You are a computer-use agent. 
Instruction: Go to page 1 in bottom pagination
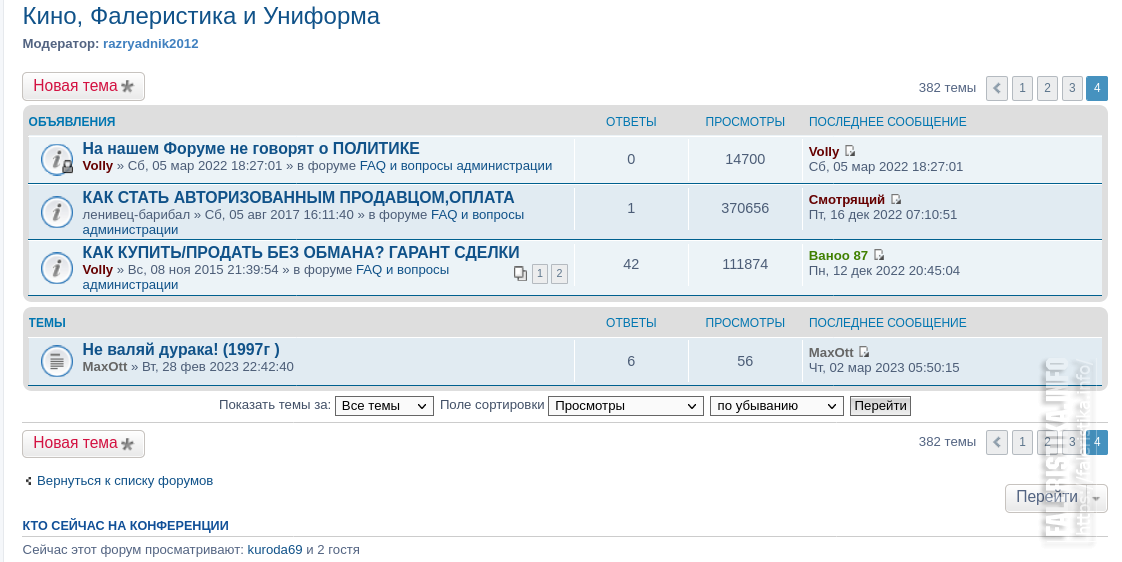click(x=1022, y=442)
